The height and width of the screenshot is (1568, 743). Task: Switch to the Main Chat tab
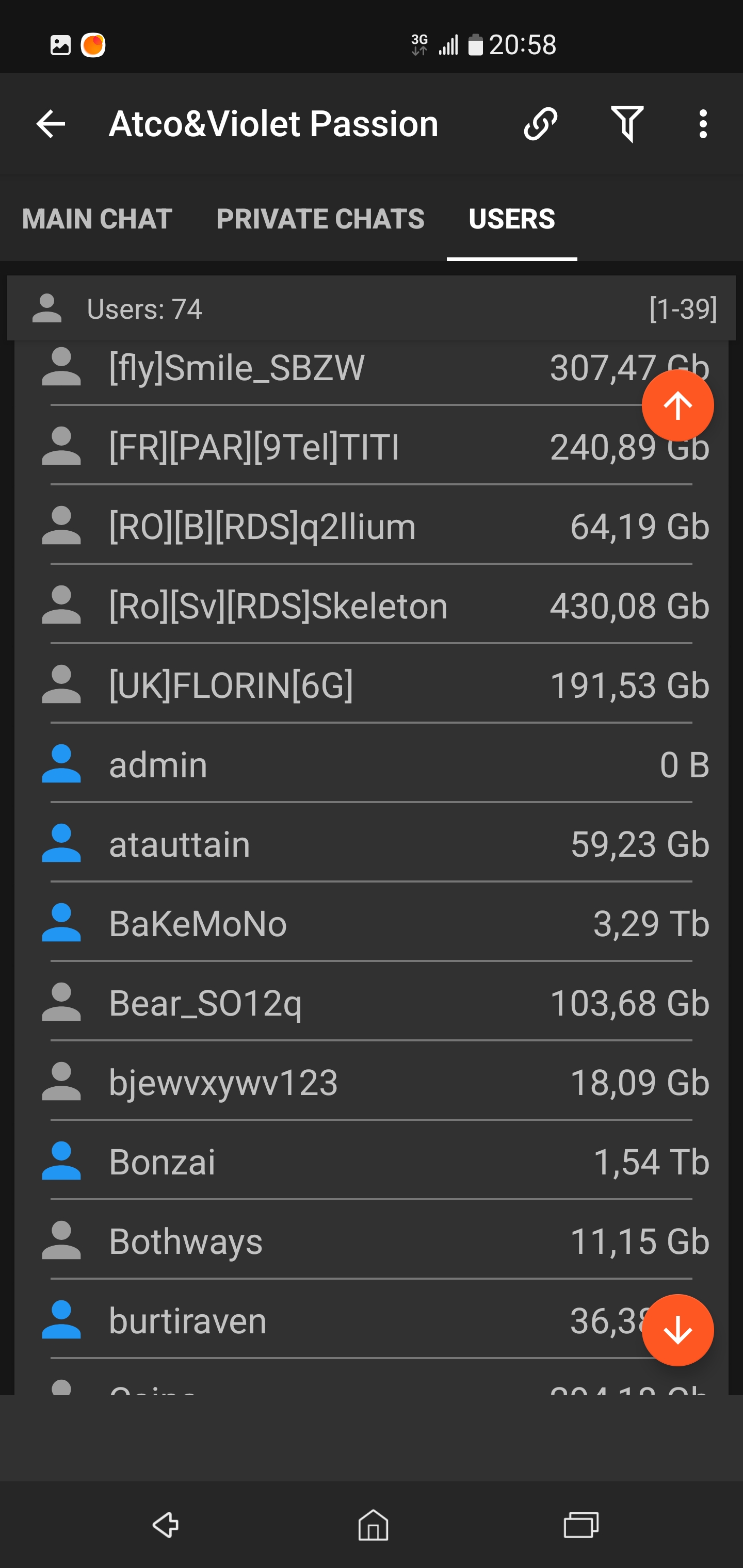click(97, 219)
